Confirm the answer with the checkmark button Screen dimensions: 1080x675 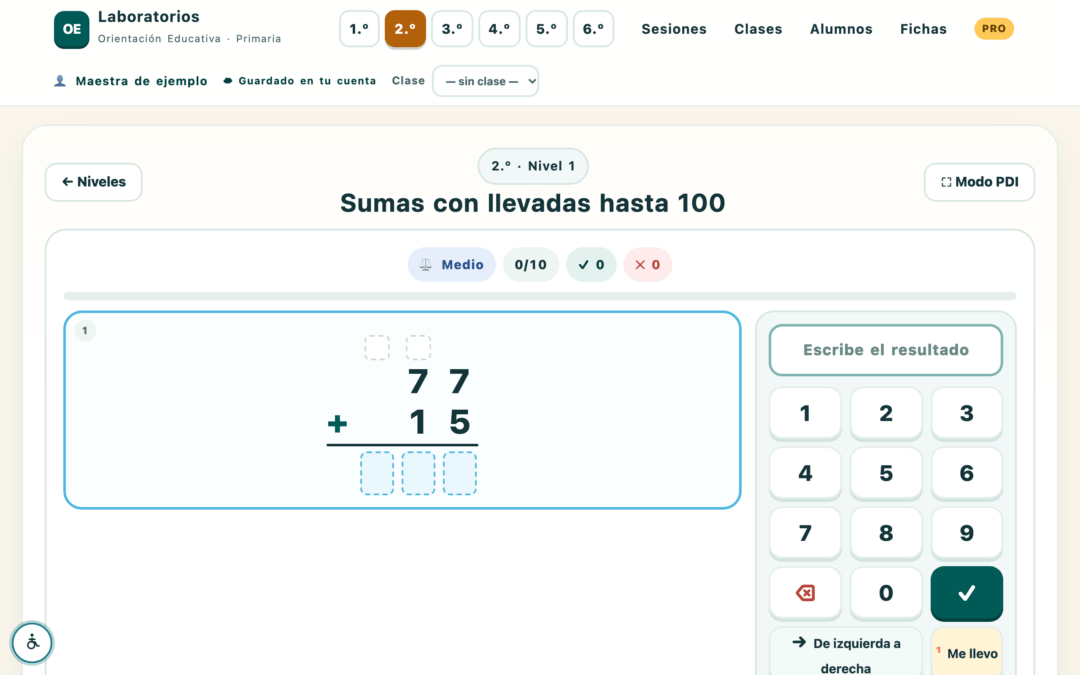pos(966,593)
